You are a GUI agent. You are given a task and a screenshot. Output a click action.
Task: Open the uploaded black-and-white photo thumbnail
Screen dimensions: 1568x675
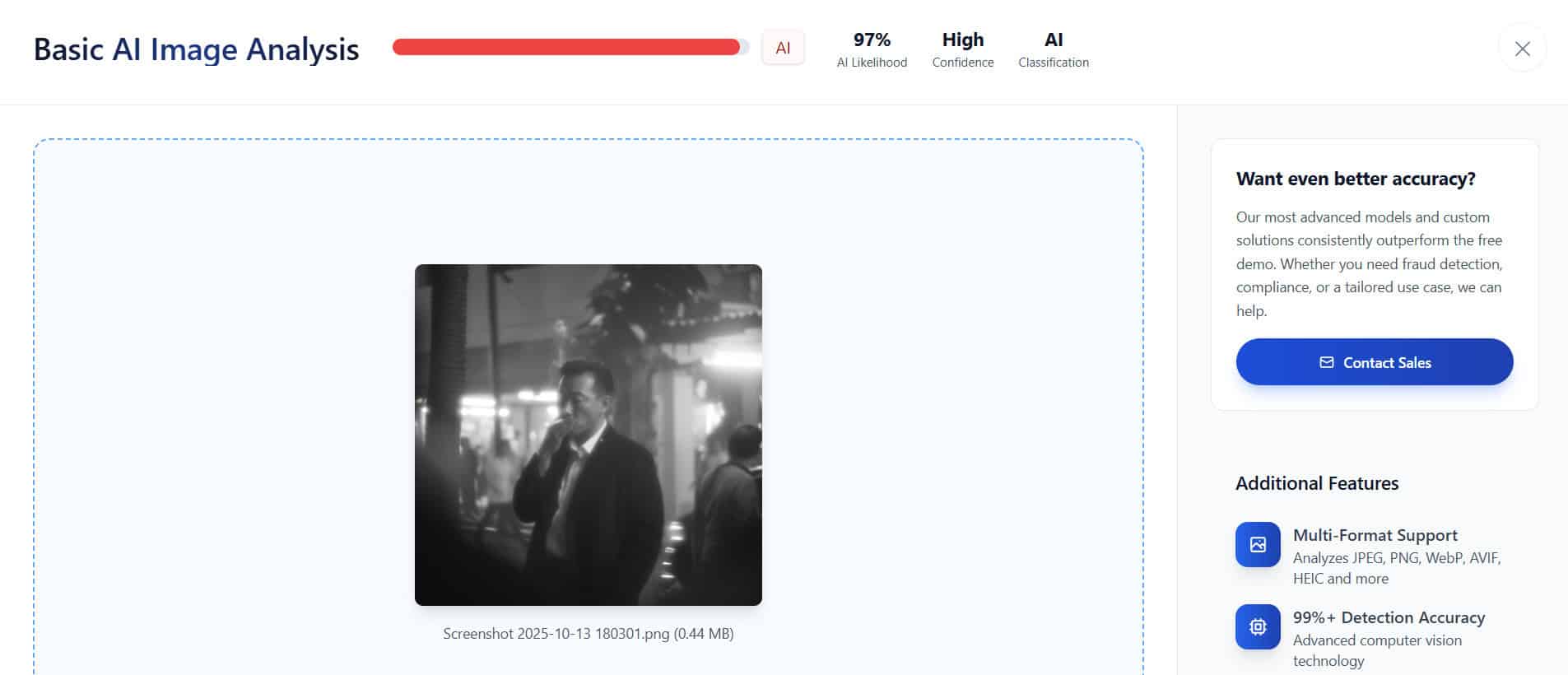[588, 435]
